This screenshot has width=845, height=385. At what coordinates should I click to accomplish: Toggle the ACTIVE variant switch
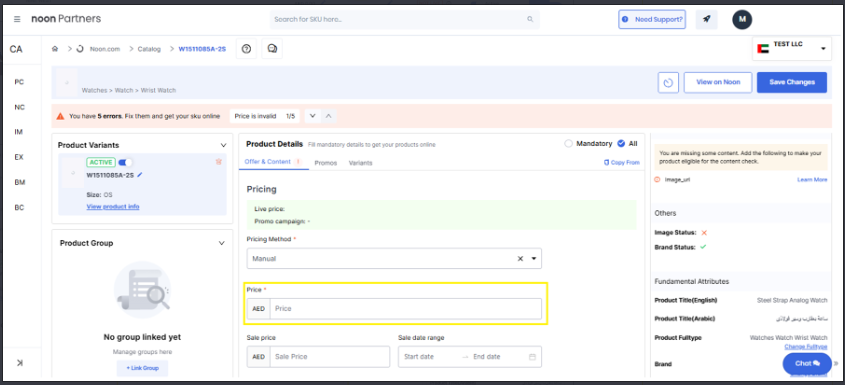click(x=125, y=162)
